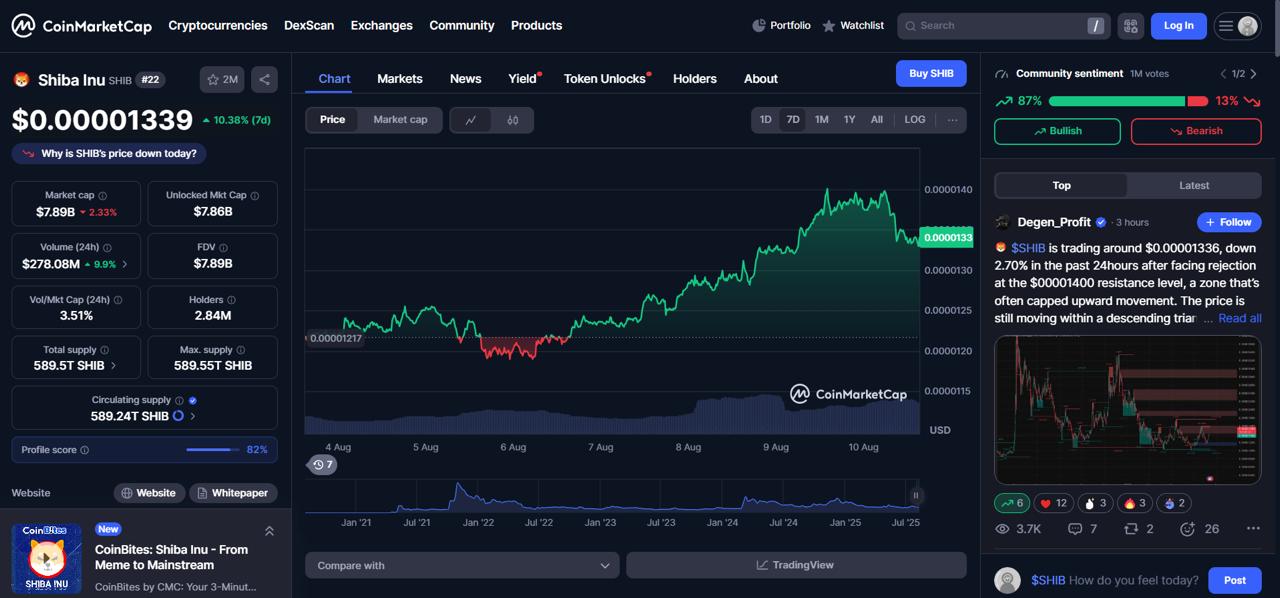Open the three-dot more chart options
1280x598 pixels.
pos(952,120)
